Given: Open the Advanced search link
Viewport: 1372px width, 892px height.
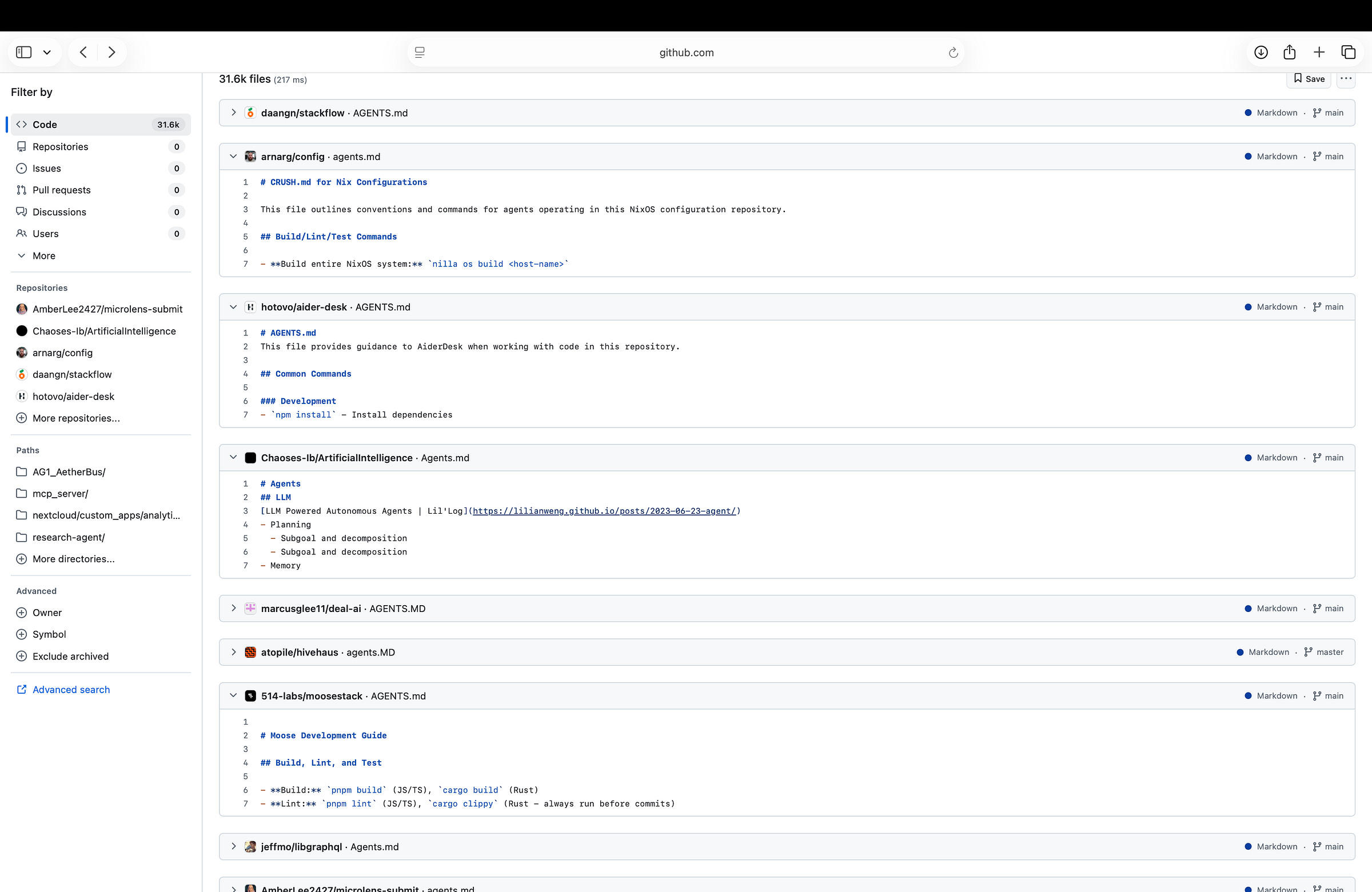Looking at the screenshot, I should click(71, 690).
